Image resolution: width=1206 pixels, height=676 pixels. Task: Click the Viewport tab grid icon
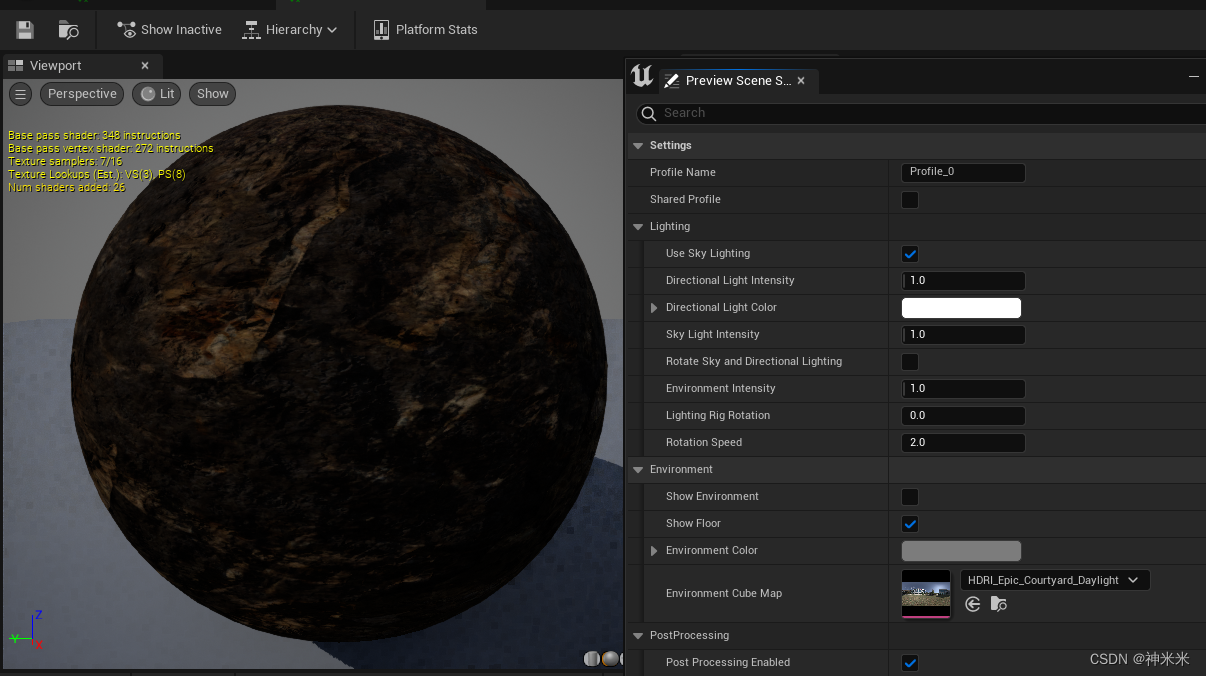tap(16, 66)
